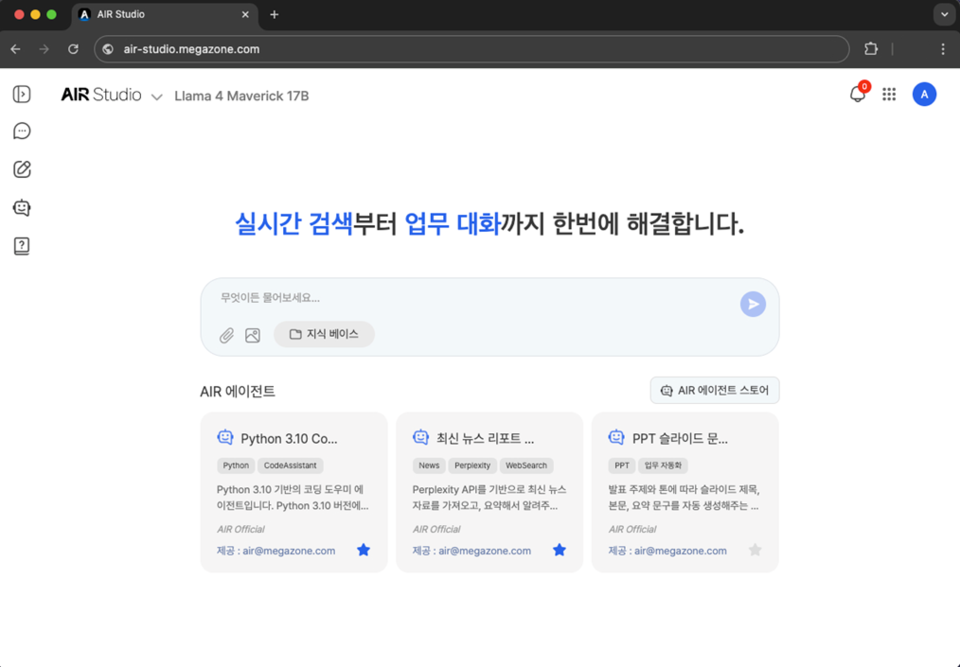Open the Llama 4 Maverick model selector chevron
960x667 pixels.
157,97
